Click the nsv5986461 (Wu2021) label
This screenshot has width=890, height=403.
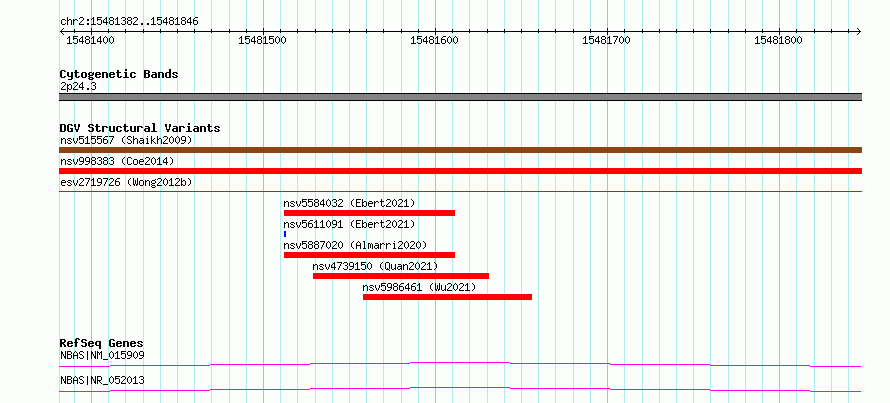click(x=419, y=287)
